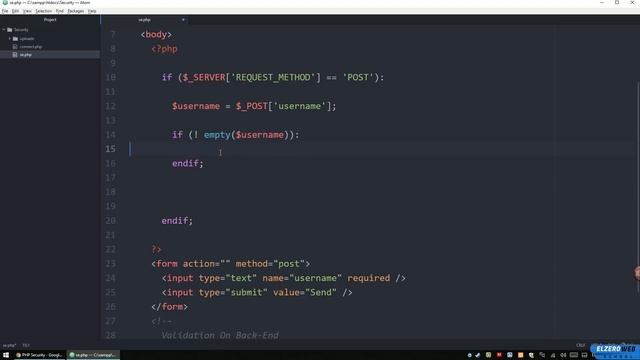Click 'Validation On Back-End' comment text
Image resolution: width=640 pixels, height=360 pixels.
point(220,335)
